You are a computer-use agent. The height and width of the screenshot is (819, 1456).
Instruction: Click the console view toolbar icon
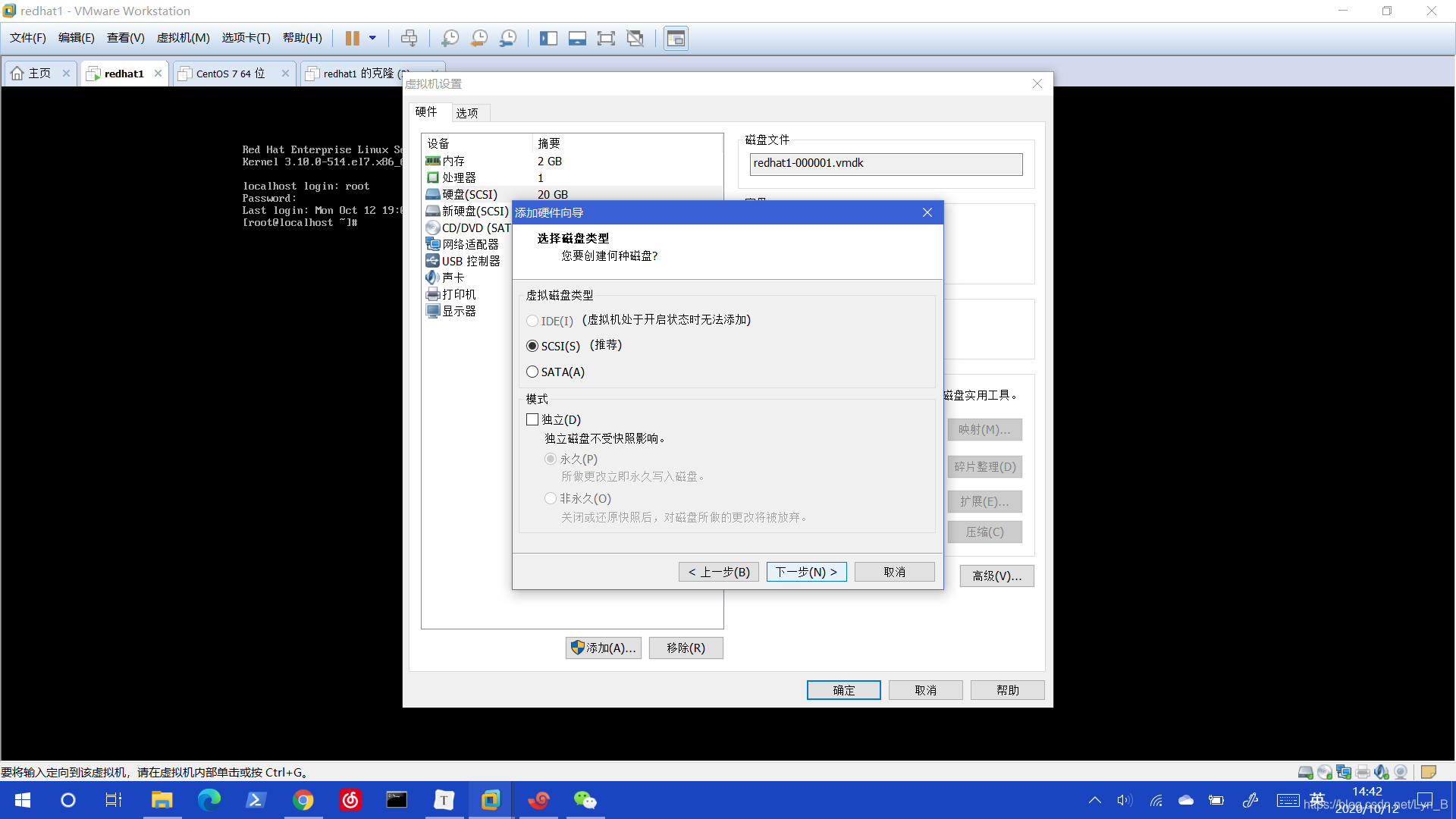[676, 38]
